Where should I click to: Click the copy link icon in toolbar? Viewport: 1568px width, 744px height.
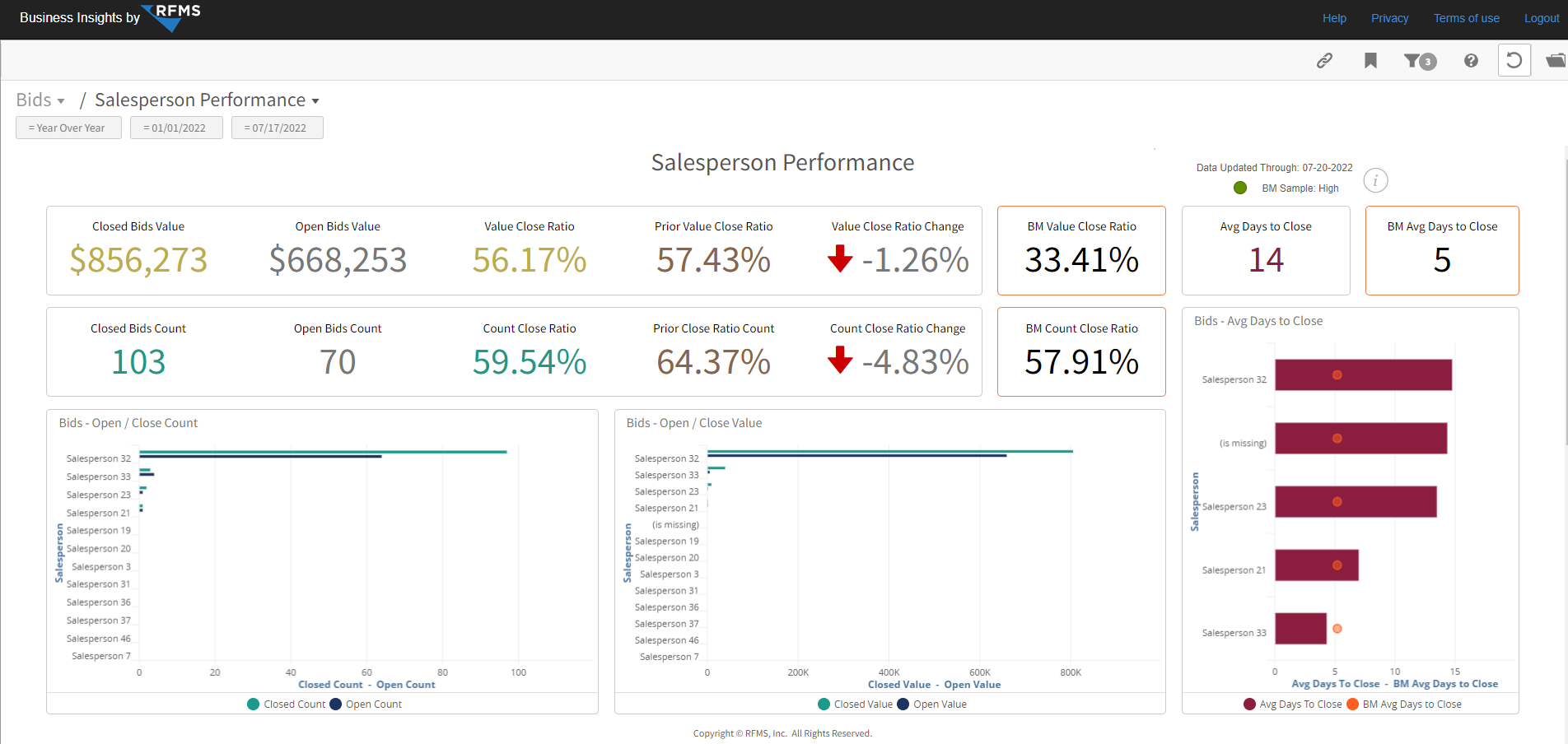point(1324,60)
